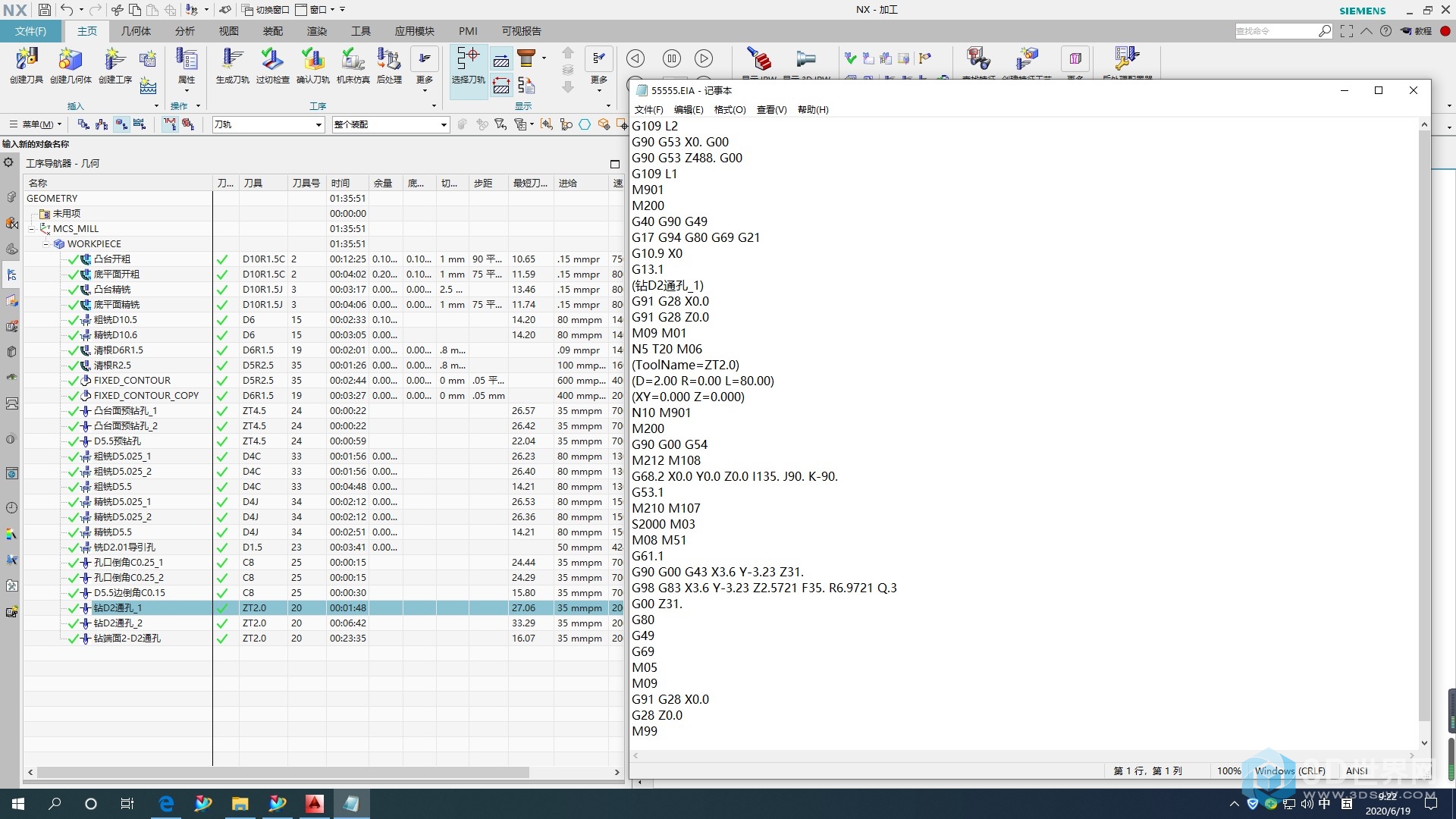Open Notepad 格式(O) menu
Screen dimensions: 1456x819
(730, 110)
